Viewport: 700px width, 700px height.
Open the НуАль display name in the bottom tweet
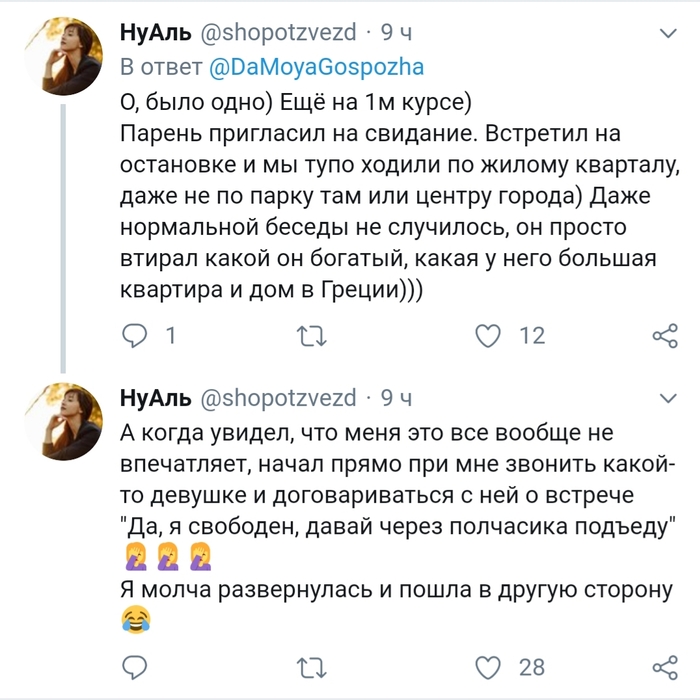(156, 398)
